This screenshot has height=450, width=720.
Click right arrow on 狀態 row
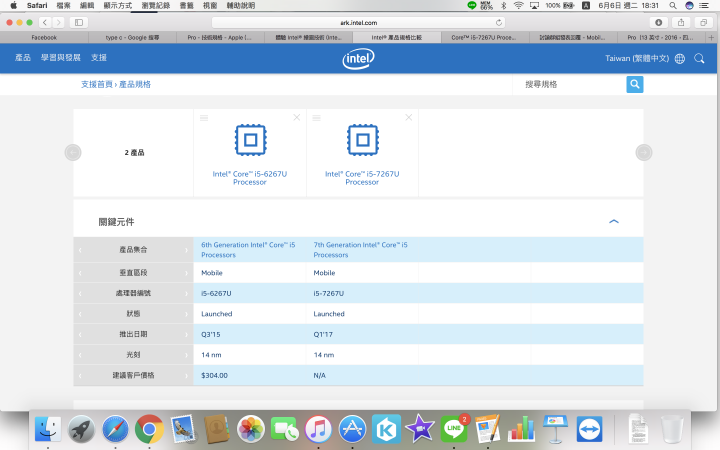[x=186, y=314]
